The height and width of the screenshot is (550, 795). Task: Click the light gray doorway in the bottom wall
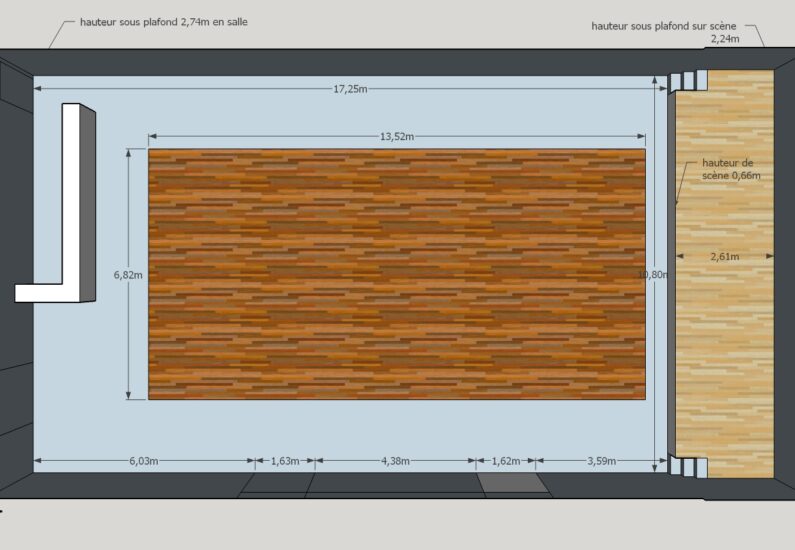[513, 483]
